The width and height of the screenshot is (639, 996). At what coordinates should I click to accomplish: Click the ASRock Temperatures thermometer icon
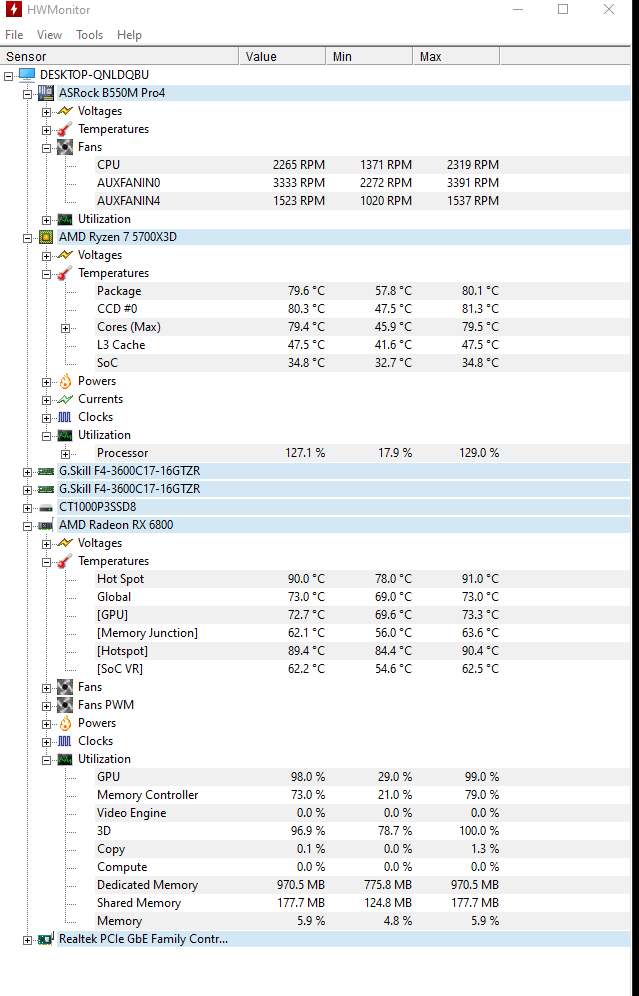[65, 129]
